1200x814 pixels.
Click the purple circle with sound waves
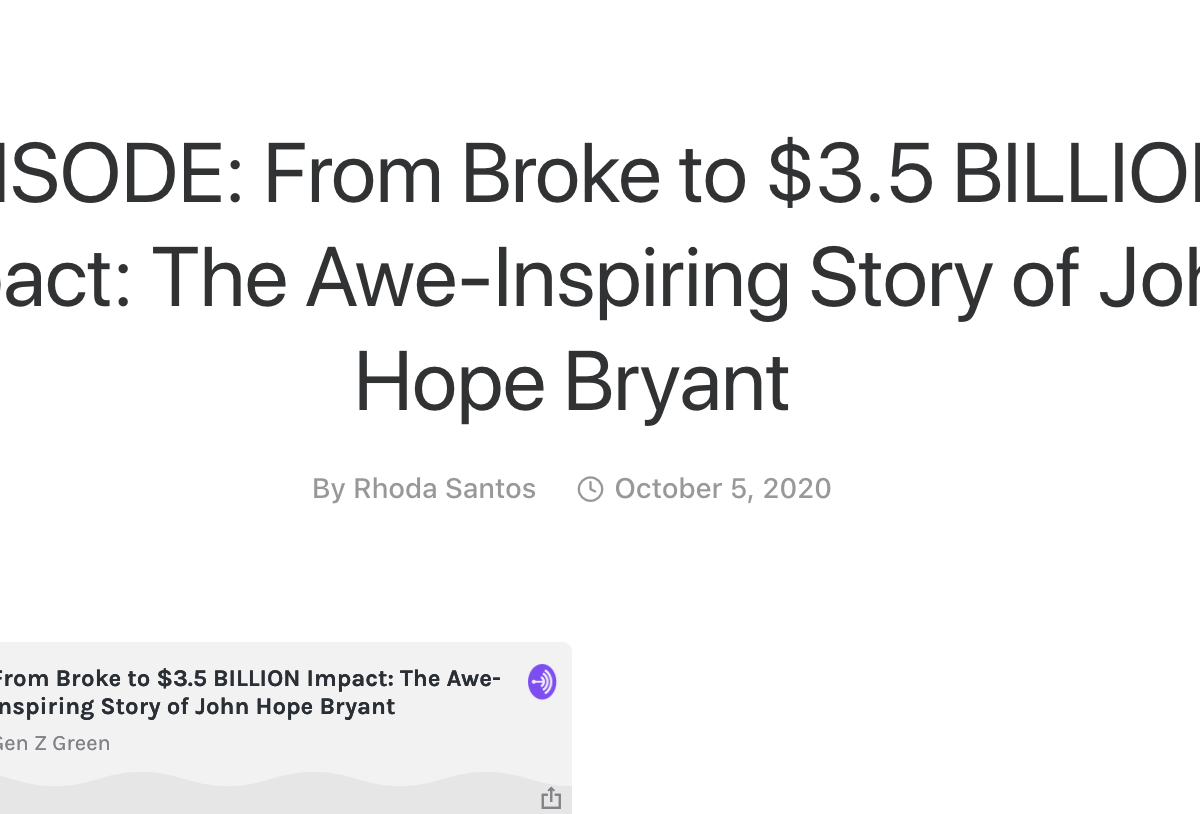[541, 681]
